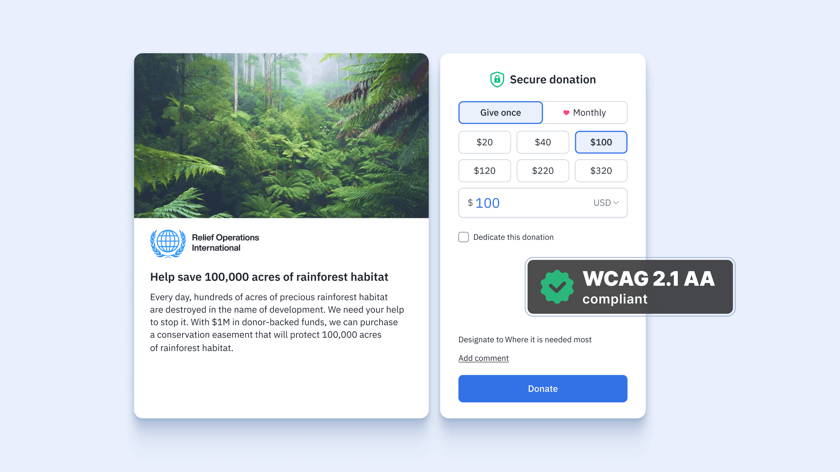Pick the $220 donation amount
The image size is (840, 472).
[x=543, y=170]
